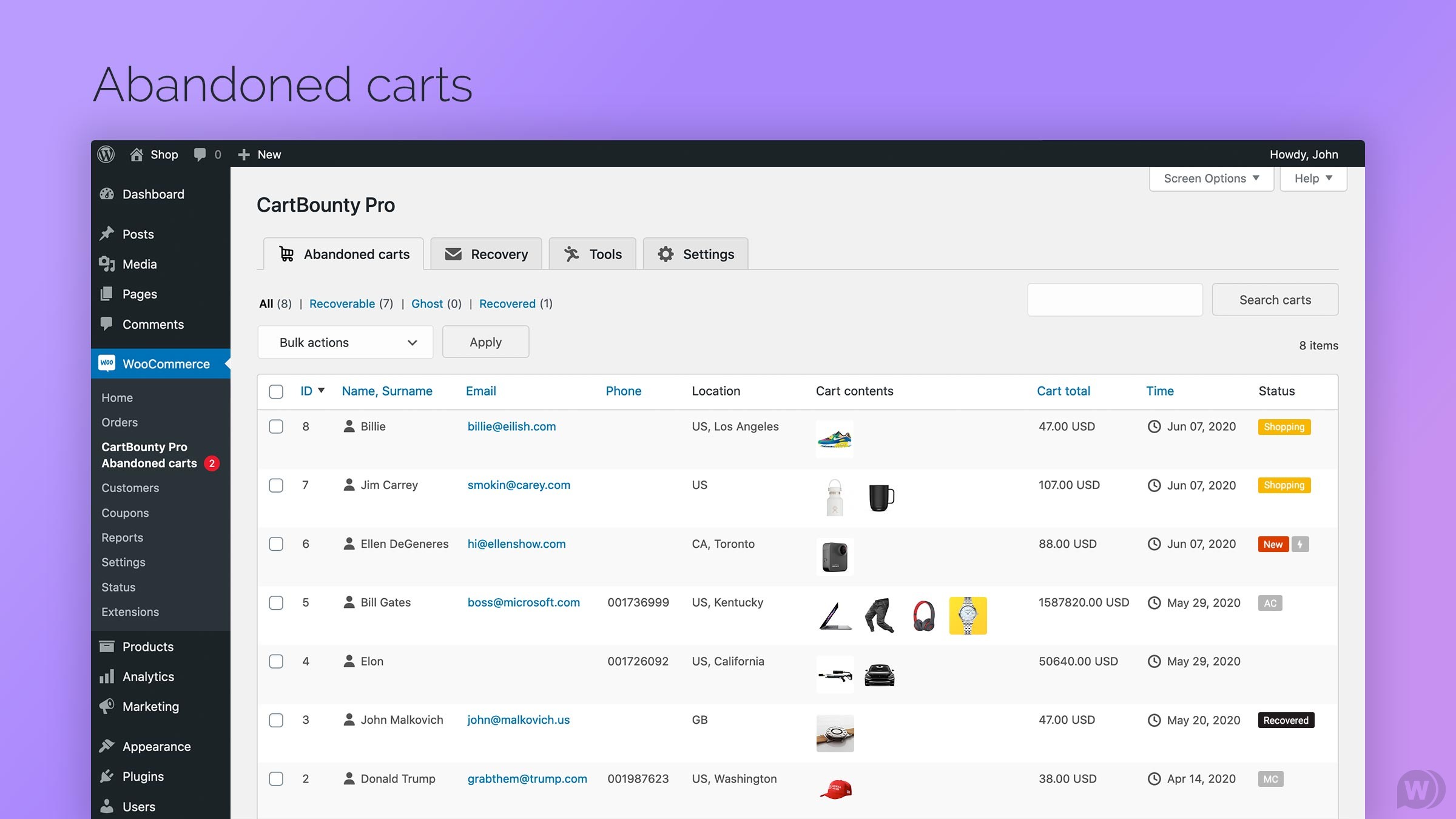Open the Abandoned carts cart icon tab
The image size is (1456, 819).
[x=286, y=254]
